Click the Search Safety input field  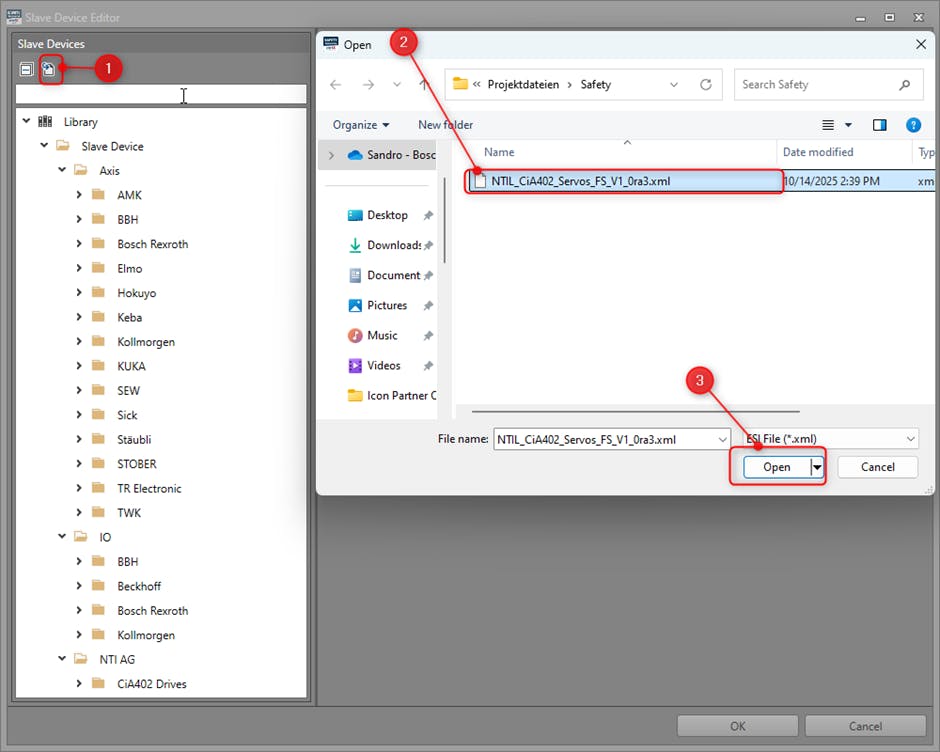(818, 85)
